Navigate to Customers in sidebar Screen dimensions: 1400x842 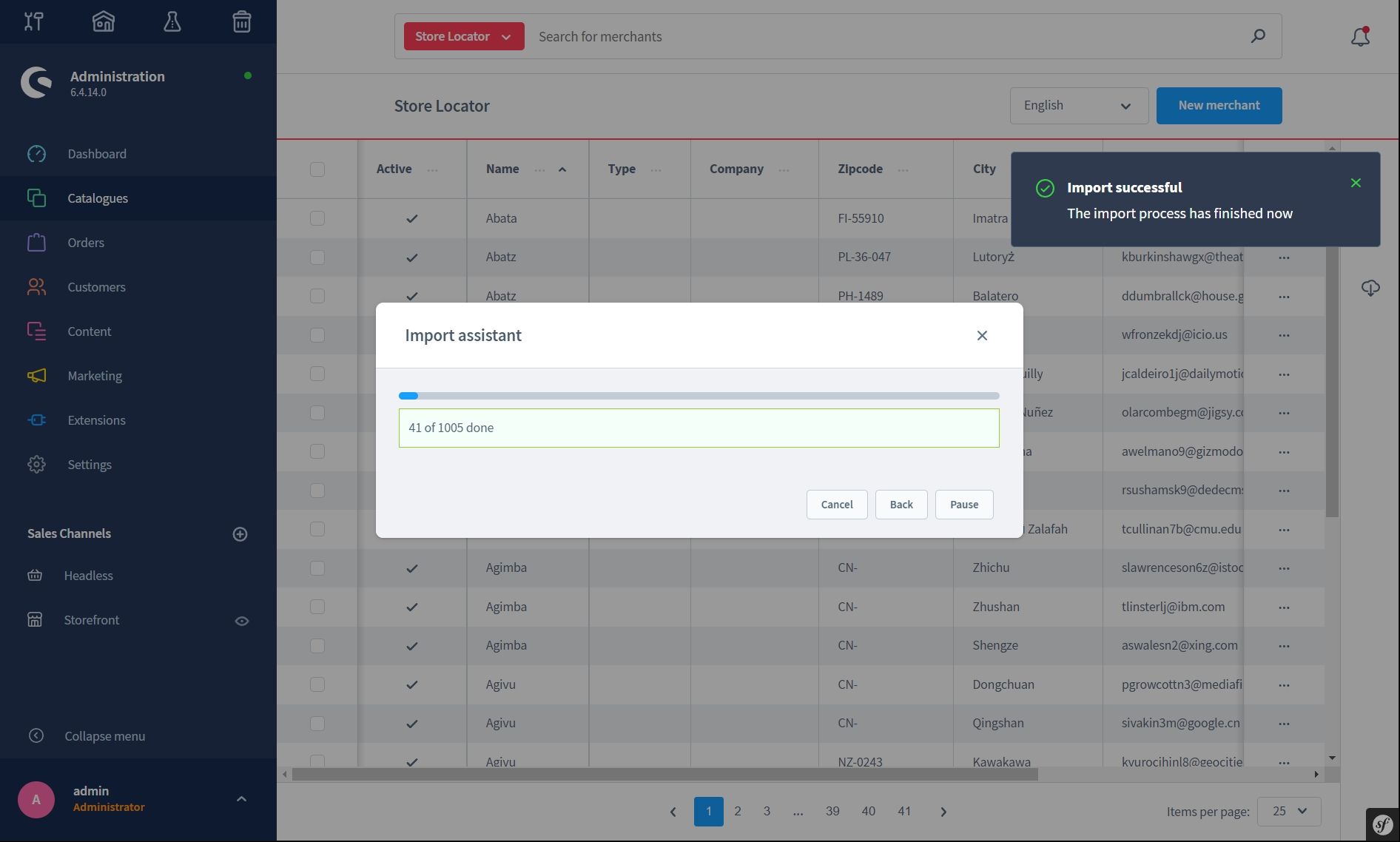point(96,287)
